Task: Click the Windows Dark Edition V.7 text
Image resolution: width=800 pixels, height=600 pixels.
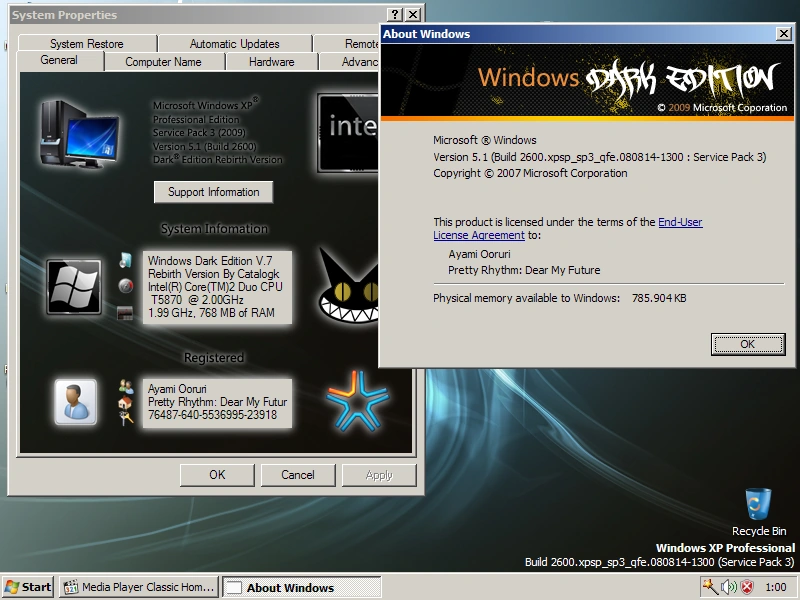Action: [x=210, y=261]
